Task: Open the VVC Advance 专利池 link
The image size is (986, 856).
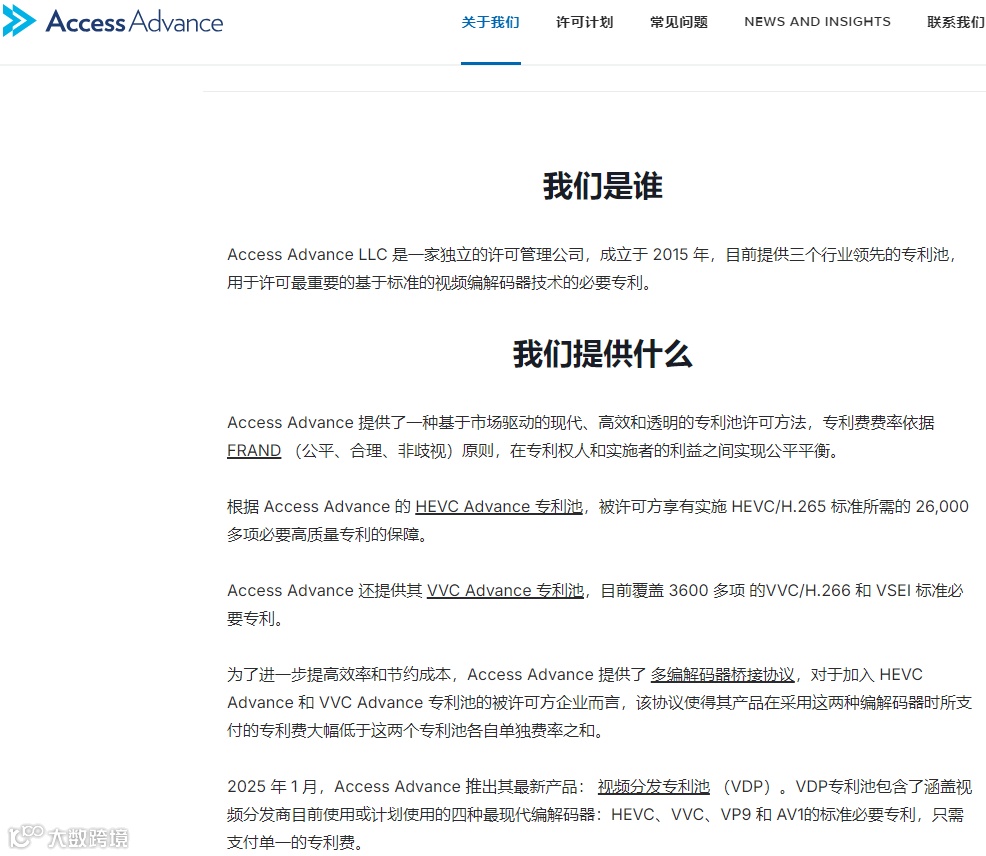Action: [506, 591]
